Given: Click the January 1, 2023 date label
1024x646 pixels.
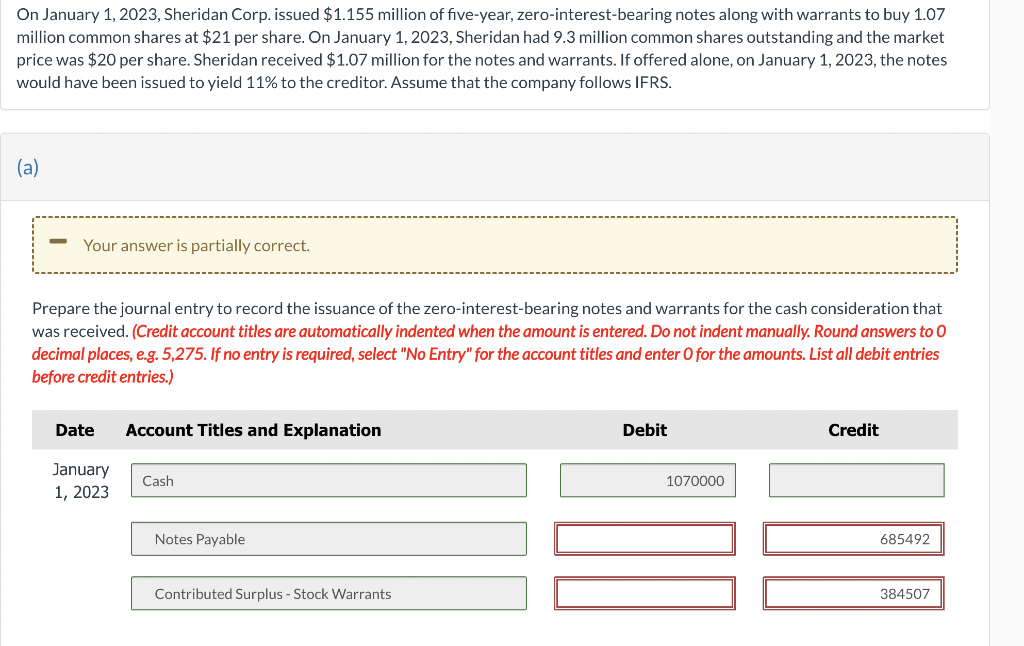Looking at the screenshot, I should pos(80,480).
